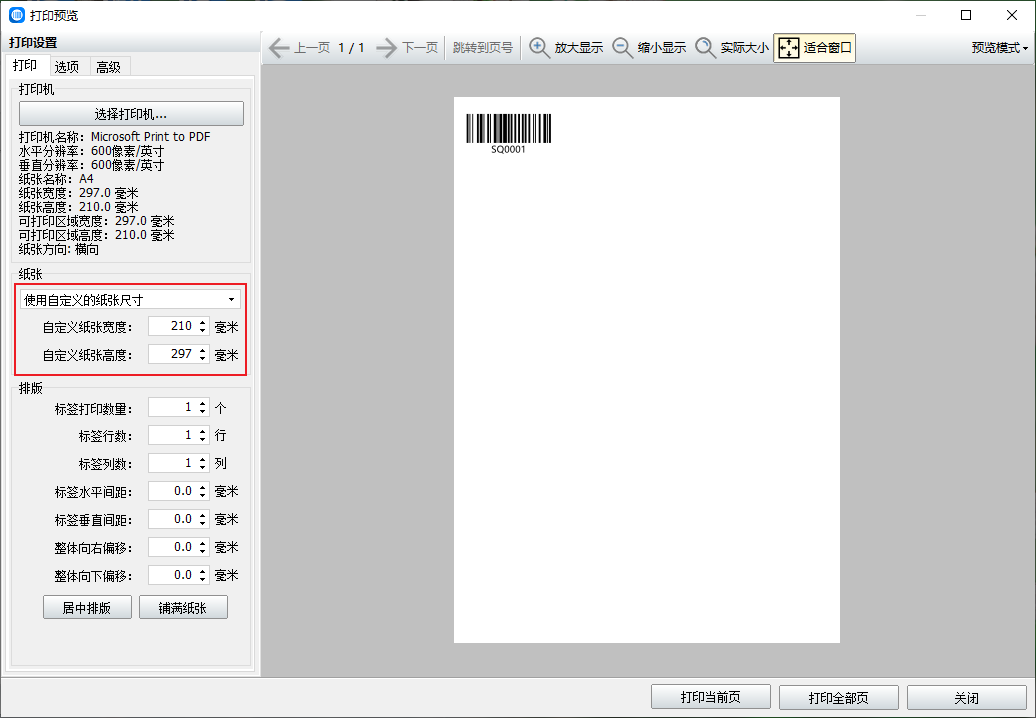Close the print preview window with X

tap(1012, 15)
